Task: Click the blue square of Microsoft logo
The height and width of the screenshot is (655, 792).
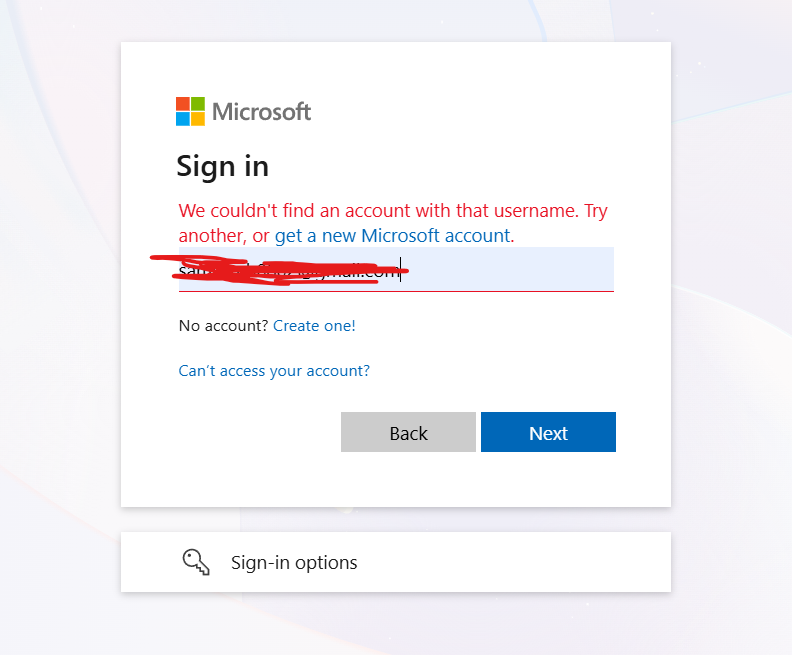Action: point(183,119)
